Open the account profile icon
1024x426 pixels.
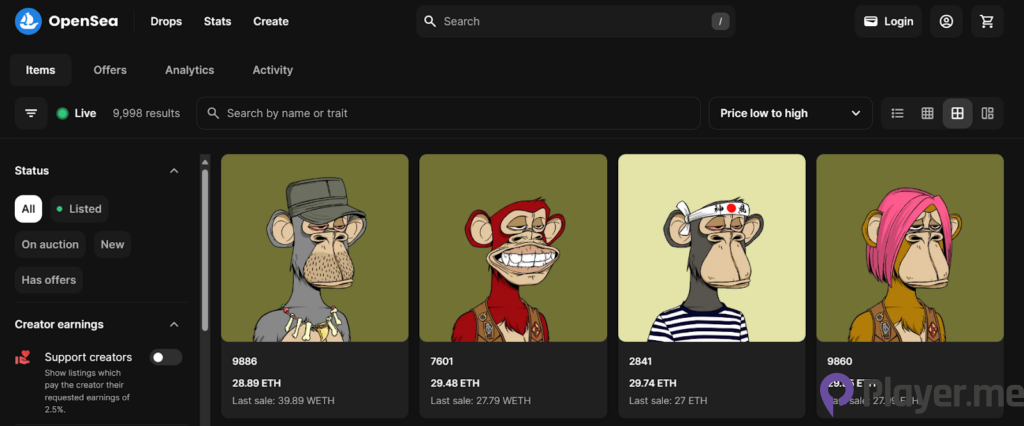tap(946, 21)
